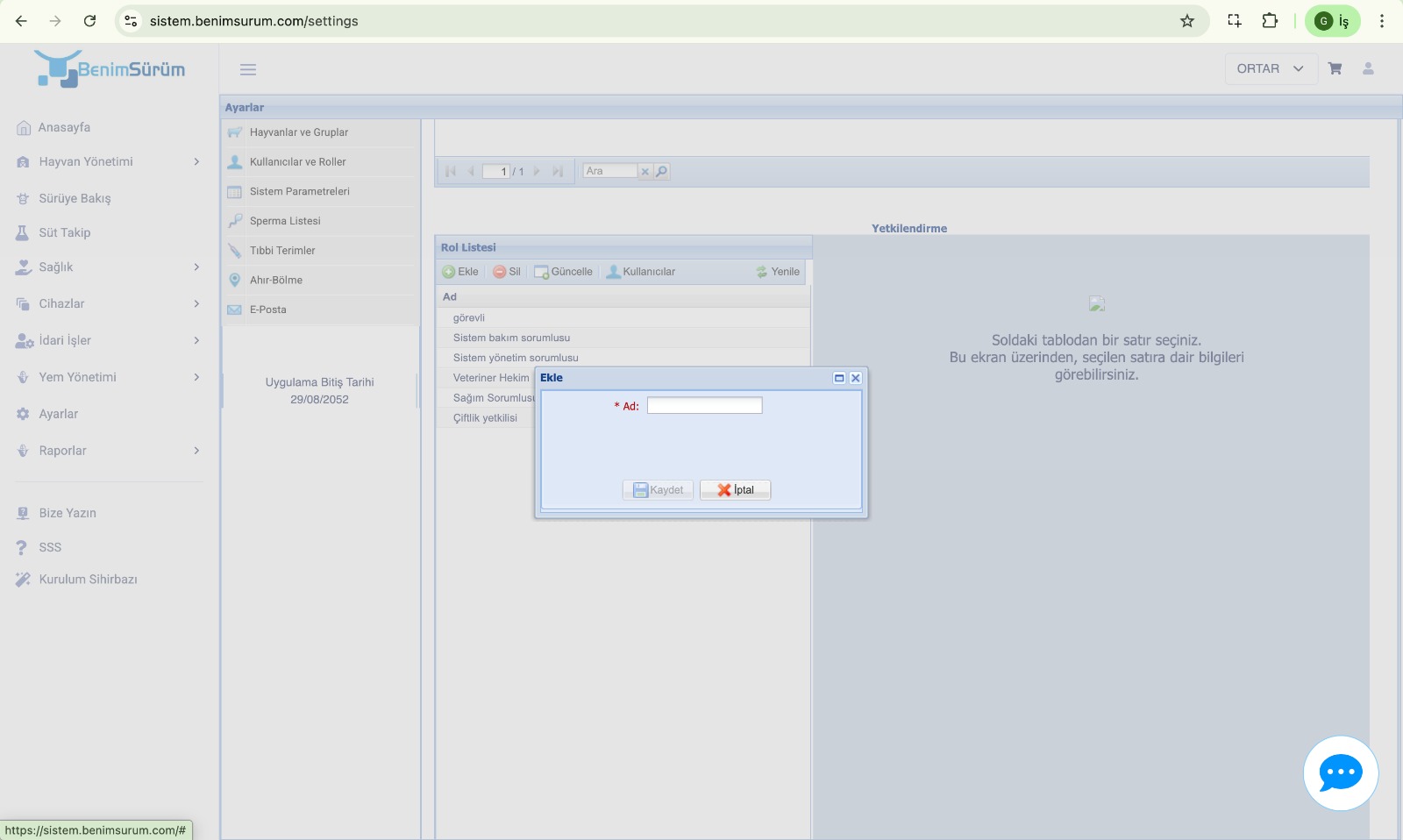Go to Süt Takip page
This screenshot has width=1403, height=840.
tap(64, 232)
